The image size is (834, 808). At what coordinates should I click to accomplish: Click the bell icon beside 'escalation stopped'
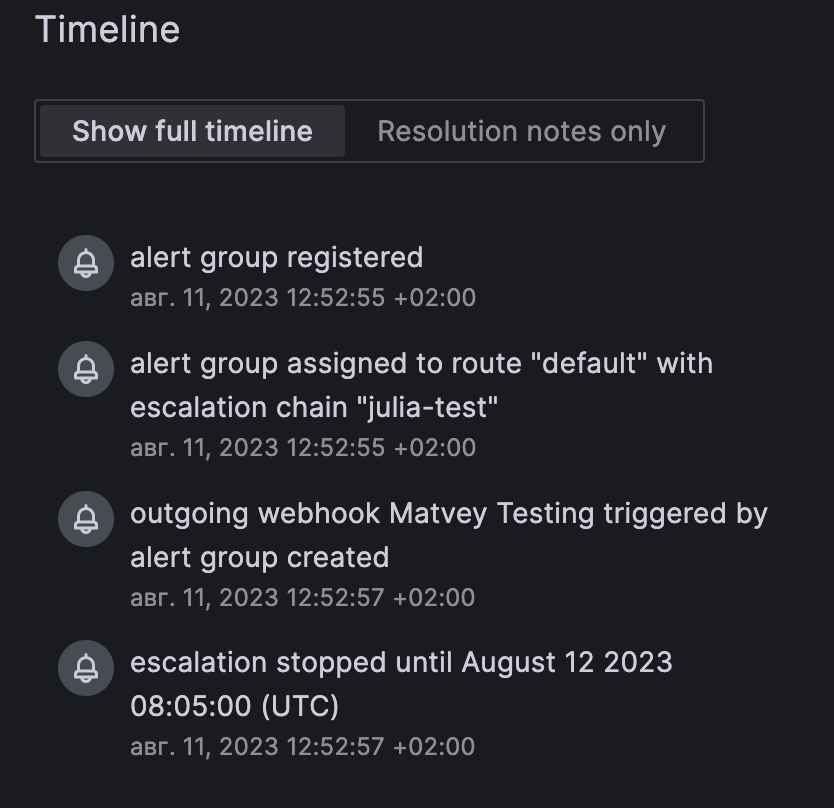86,668
